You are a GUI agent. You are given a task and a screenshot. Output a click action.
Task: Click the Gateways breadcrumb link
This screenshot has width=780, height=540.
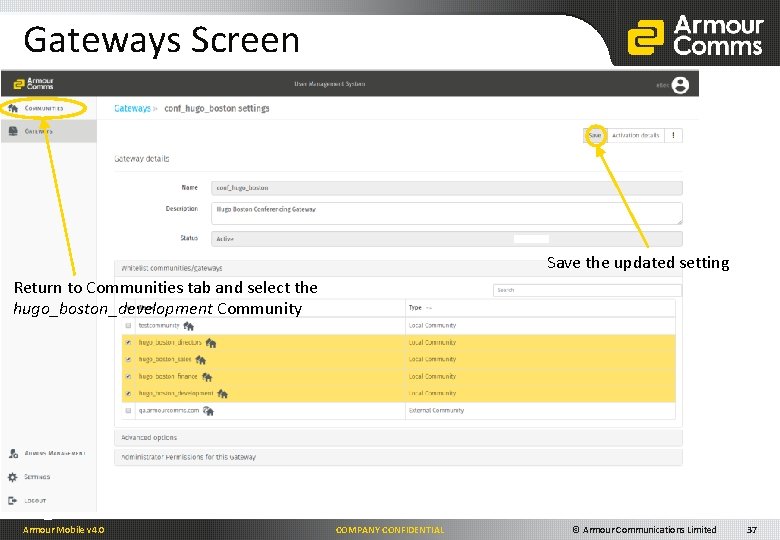(x=132, y=108)
